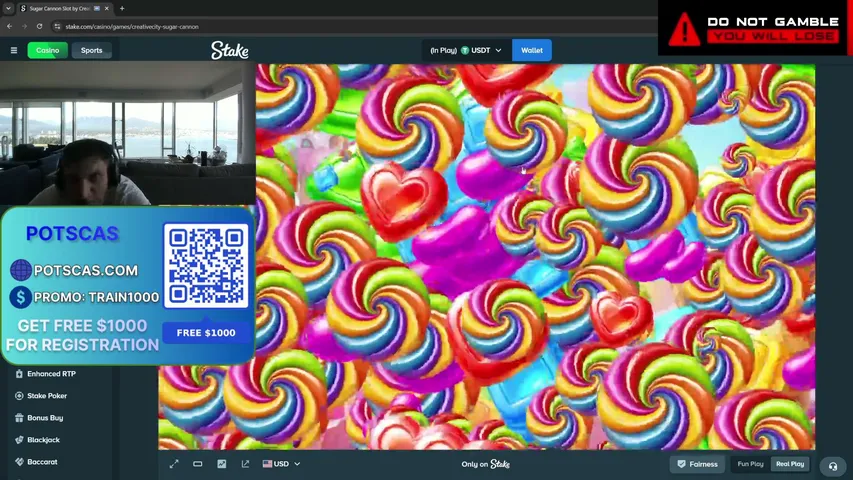Open the browser tab search dropdown

(x=8, y=8)
